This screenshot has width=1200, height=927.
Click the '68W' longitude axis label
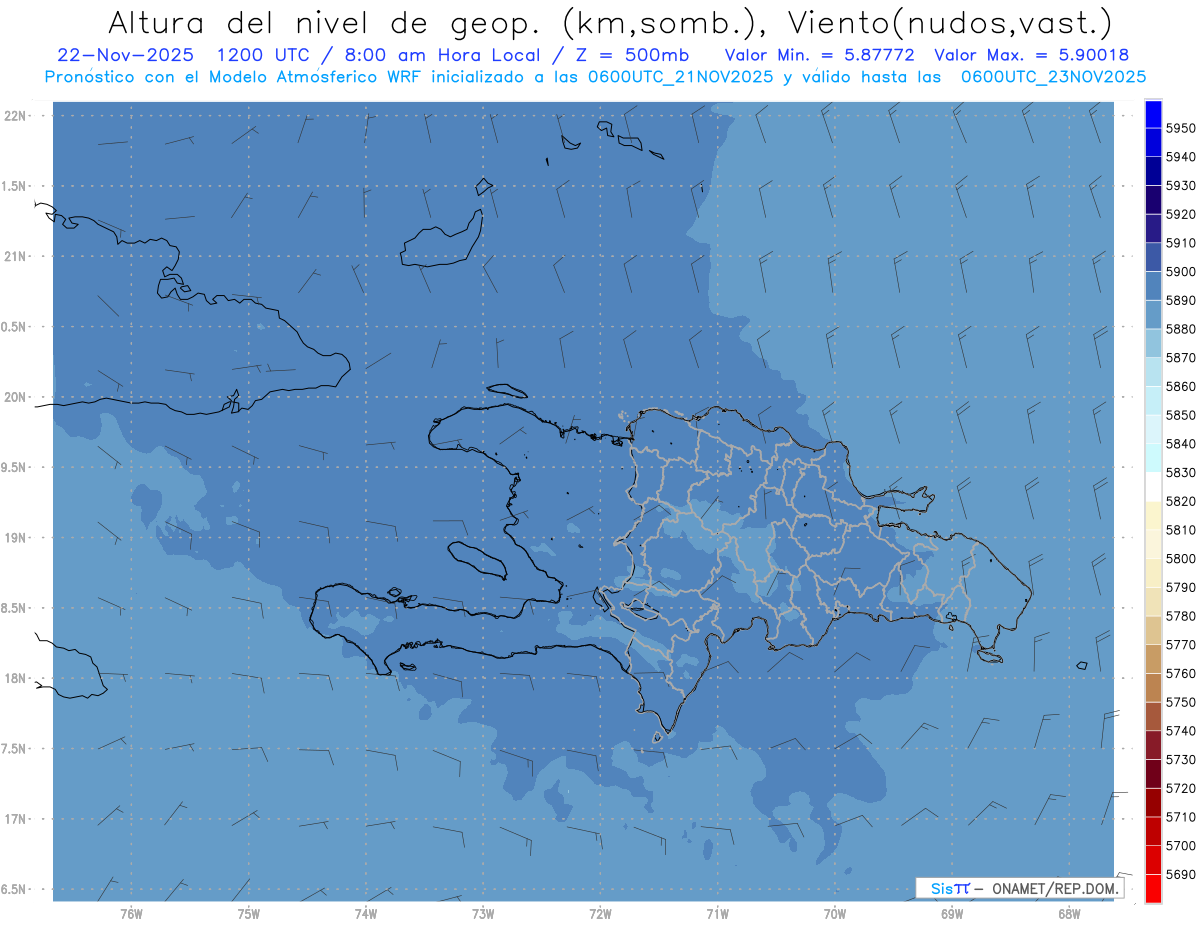point(1069,913)
